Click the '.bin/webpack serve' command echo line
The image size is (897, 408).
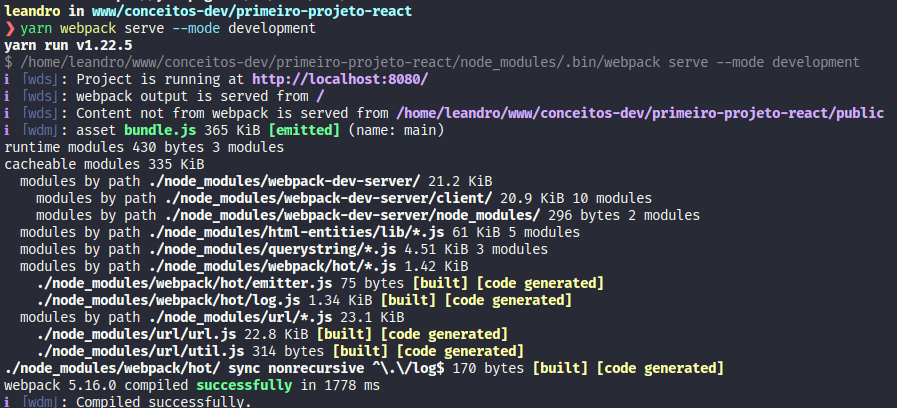[x=432, y=62]
